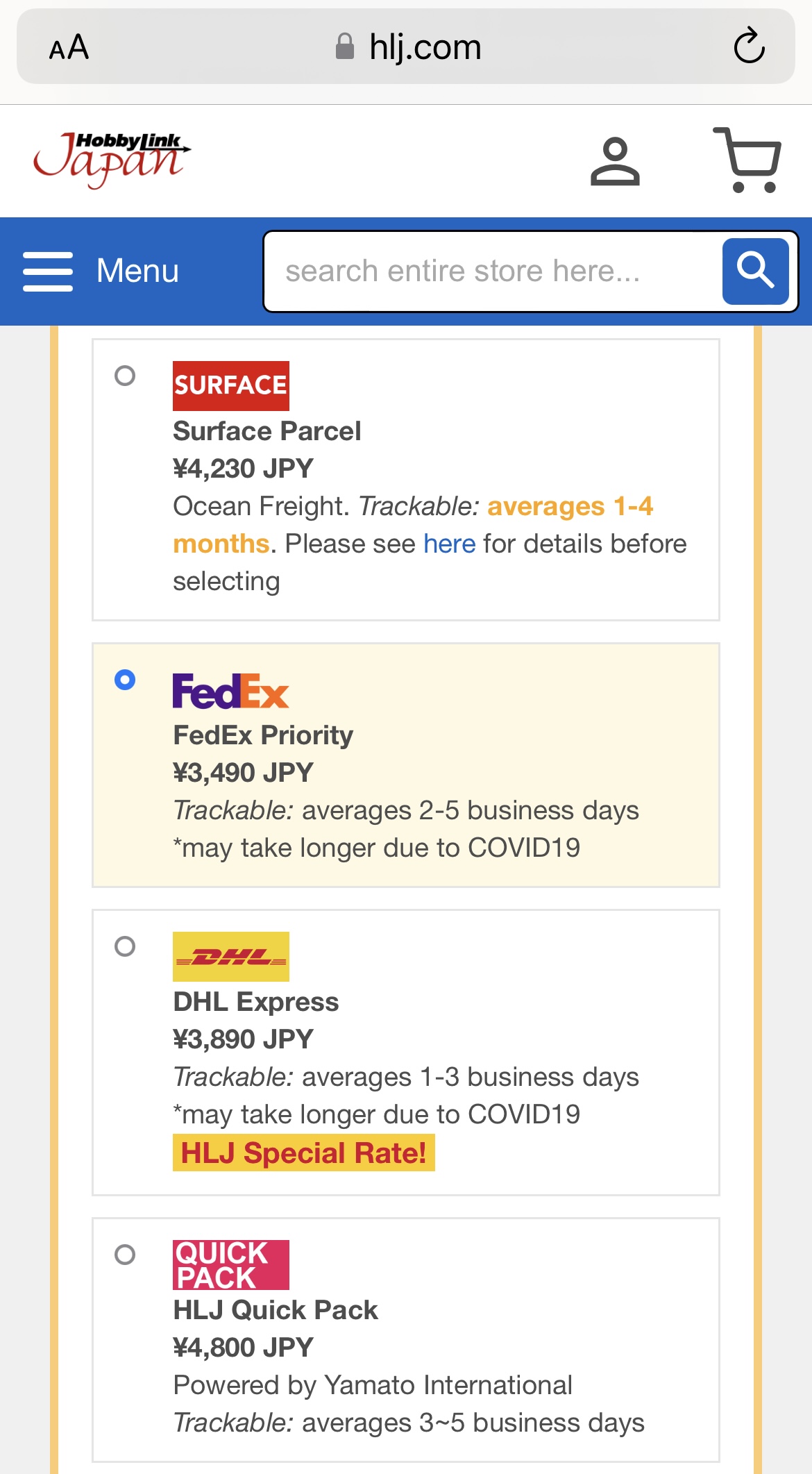
Task: Tap the FedEx logo
Action: [230, 691]
